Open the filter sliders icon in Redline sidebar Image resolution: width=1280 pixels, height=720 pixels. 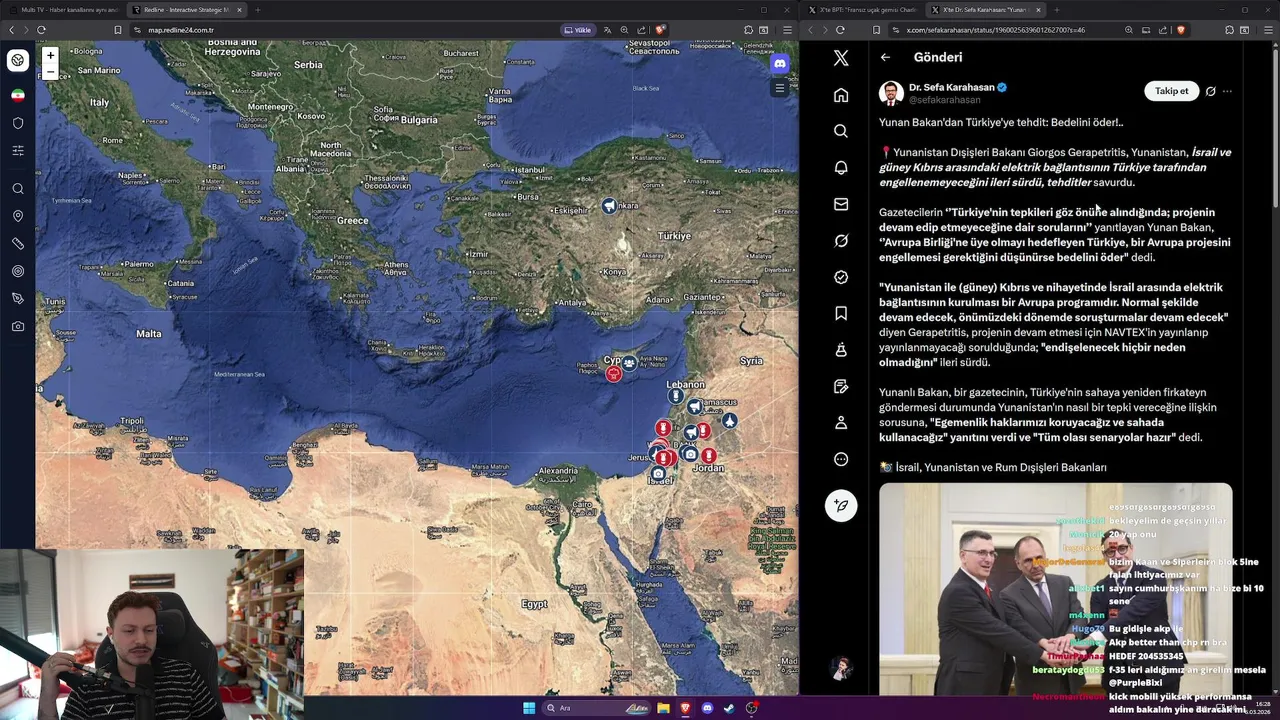[x=18, y=151]
